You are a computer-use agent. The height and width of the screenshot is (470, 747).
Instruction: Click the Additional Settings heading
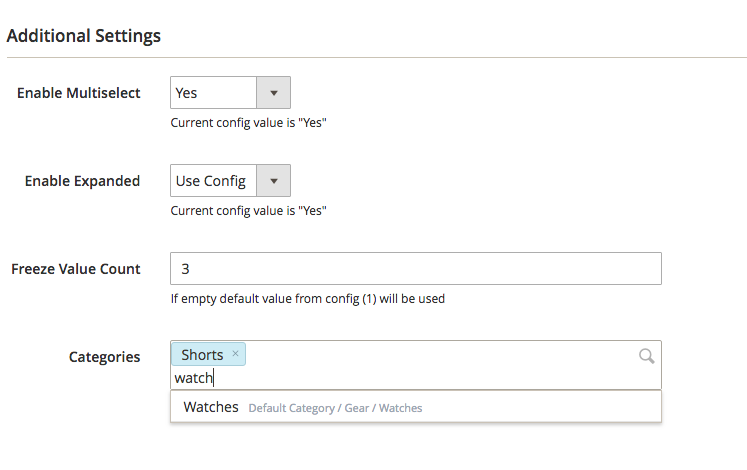pyautogui.click(x=84, y=36)
